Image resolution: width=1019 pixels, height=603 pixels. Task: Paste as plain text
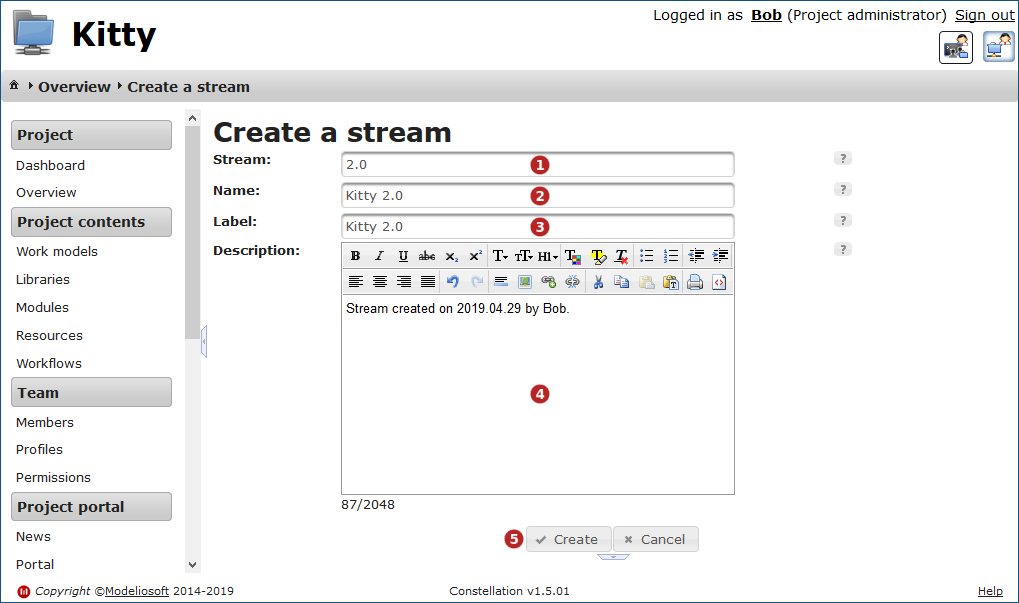tap(671, 282)
